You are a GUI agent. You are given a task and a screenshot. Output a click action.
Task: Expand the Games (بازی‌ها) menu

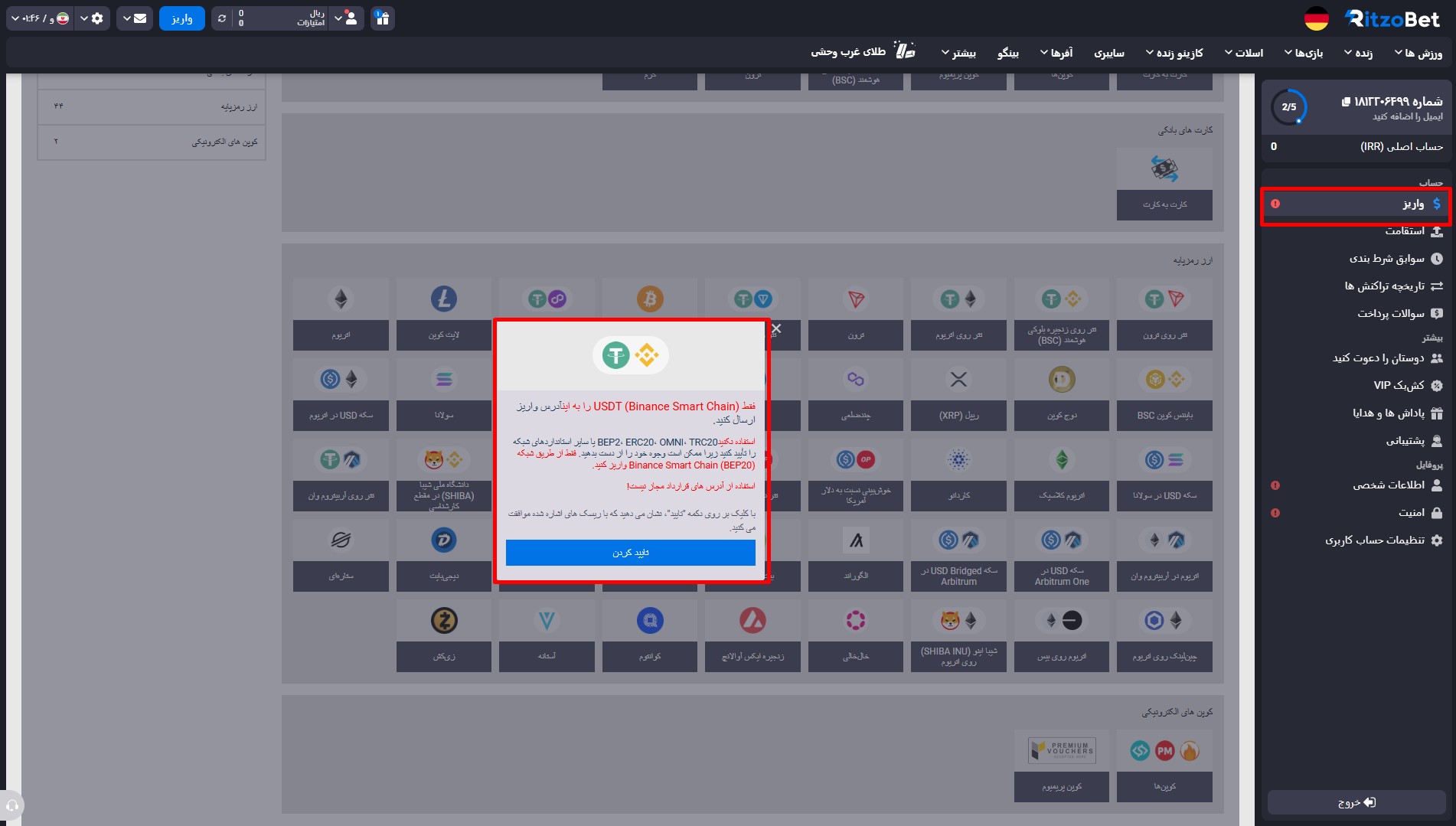tap(1304, 53)
